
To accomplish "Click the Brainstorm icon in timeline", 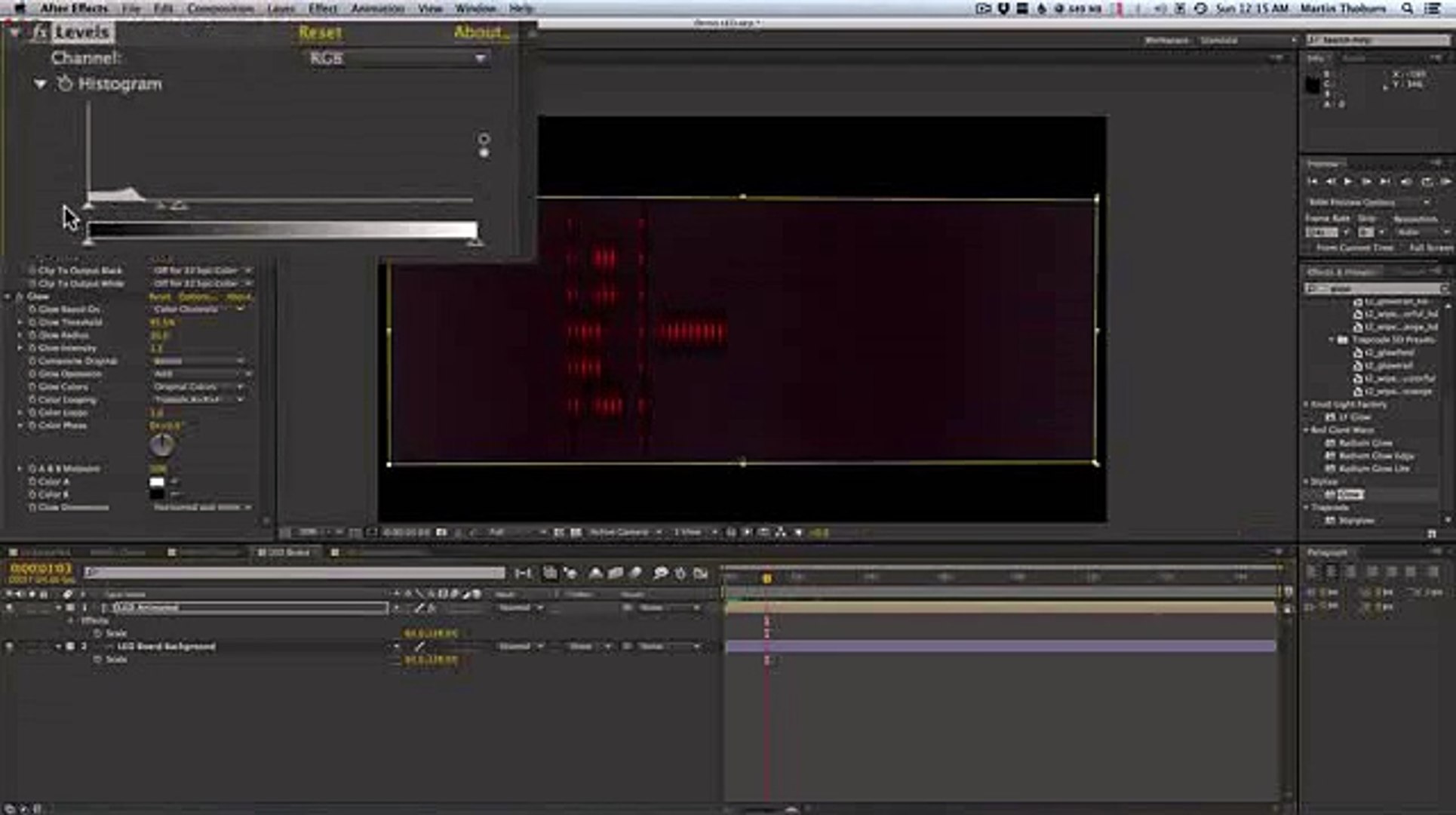I will coord(660,574).
